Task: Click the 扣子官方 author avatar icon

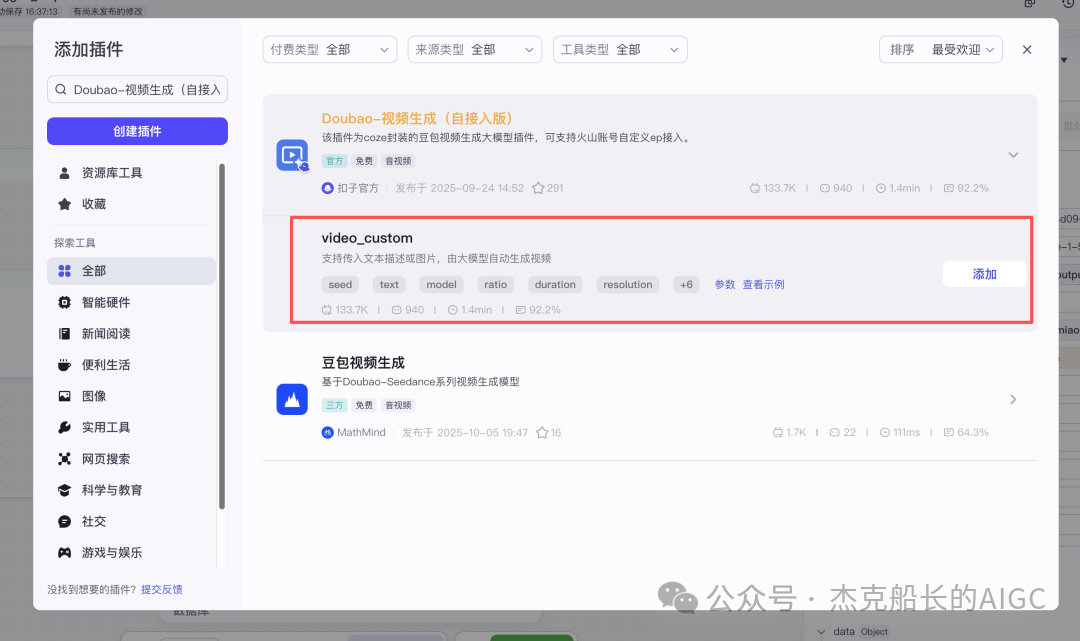Action: (328, 188)
